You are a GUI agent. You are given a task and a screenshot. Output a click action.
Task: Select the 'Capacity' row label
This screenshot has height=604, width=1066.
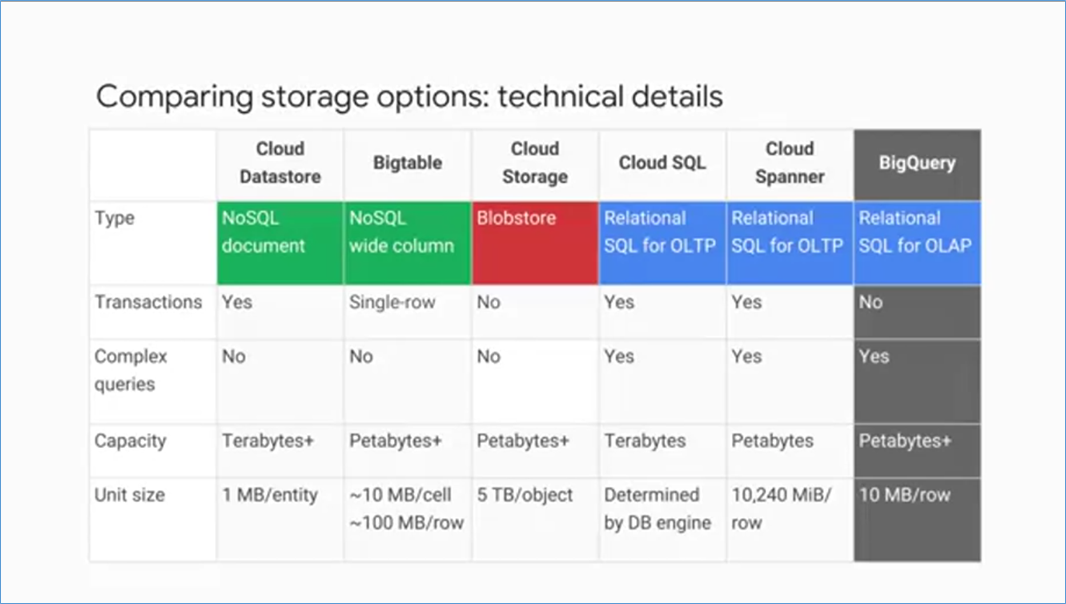coord(130,441)
